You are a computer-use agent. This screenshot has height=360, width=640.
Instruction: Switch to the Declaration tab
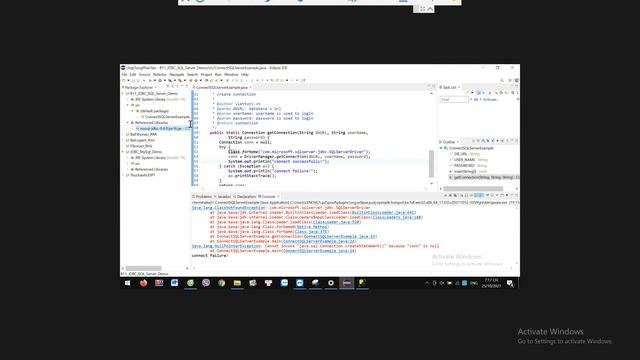coord(244,197)
